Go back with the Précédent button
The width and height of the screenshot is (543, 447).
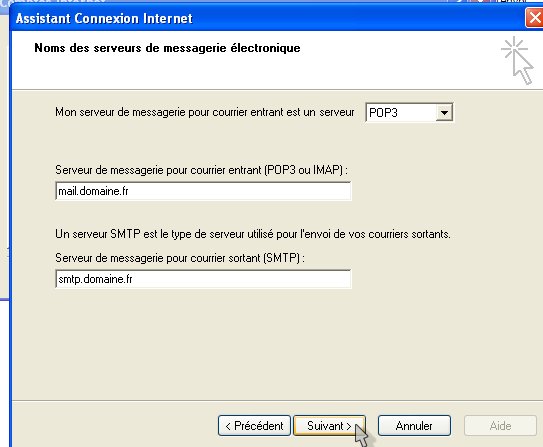point(254,426)
